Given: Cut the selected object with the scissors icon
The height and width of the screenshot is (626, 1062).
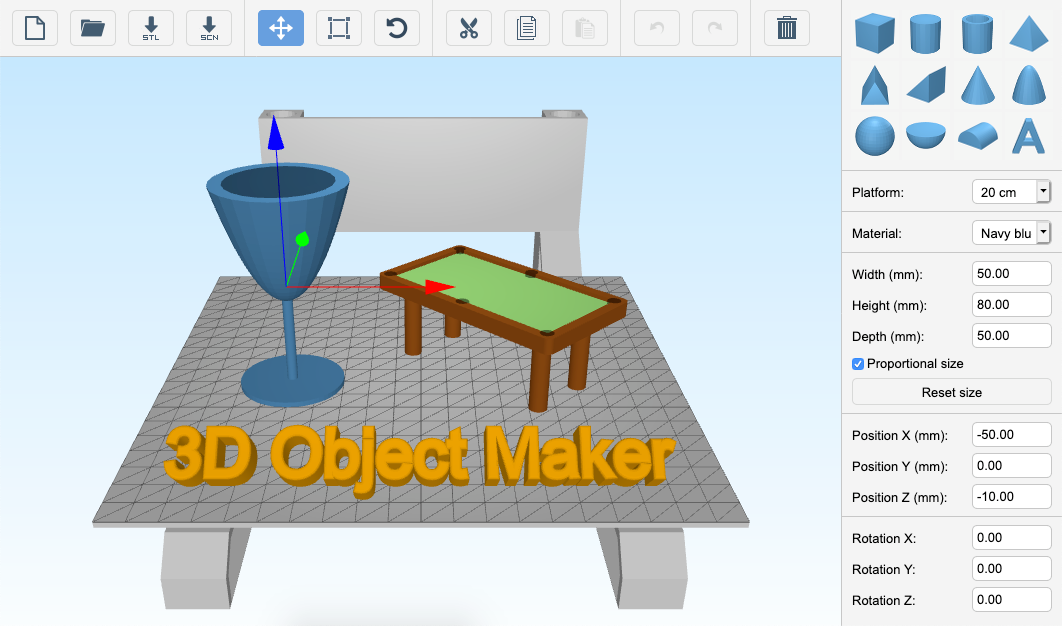Looking at the screenshot, I should pos(468,28).
